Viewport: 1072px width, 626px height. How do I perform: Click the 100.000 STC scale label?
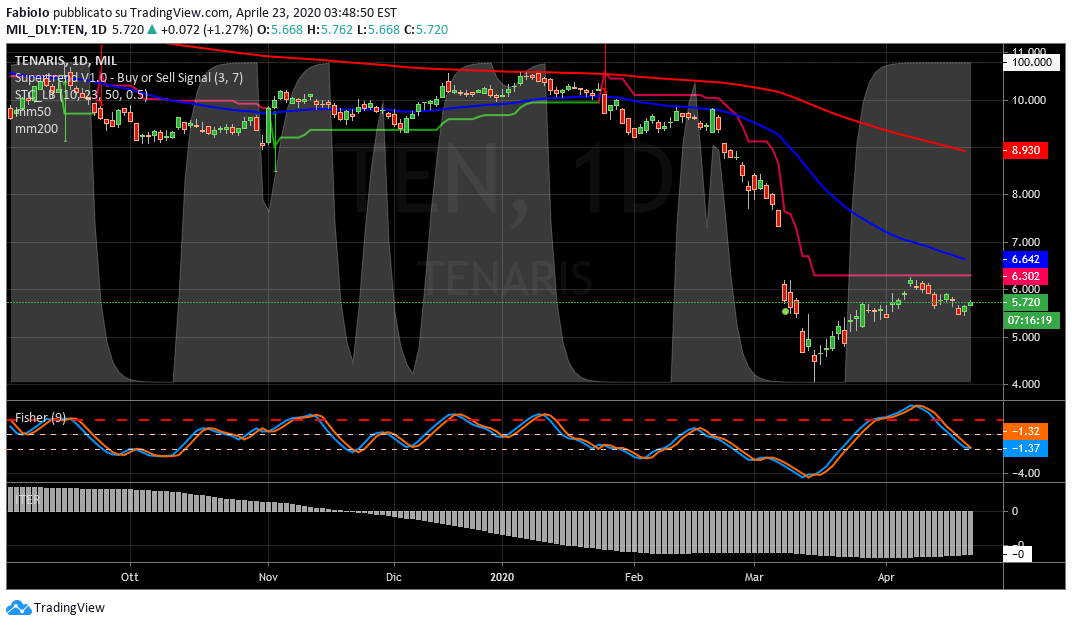coord(1029,62)
